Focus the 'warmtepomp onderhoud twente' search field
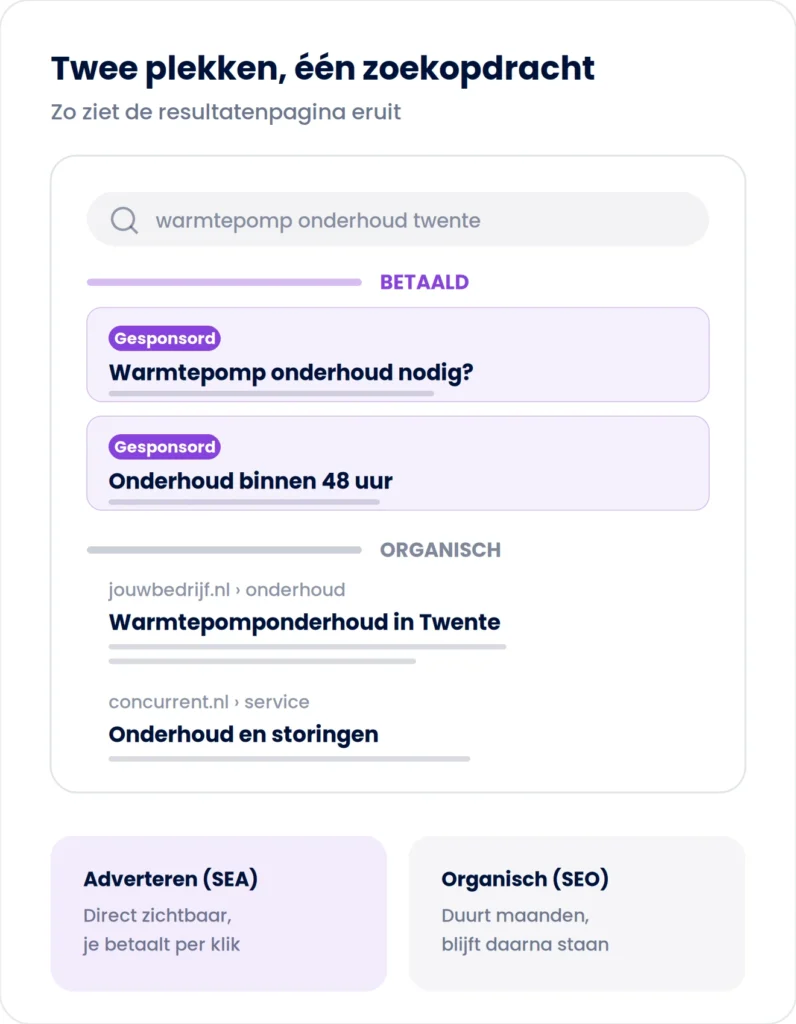796x1024 pixels. (x=398, y=219)
